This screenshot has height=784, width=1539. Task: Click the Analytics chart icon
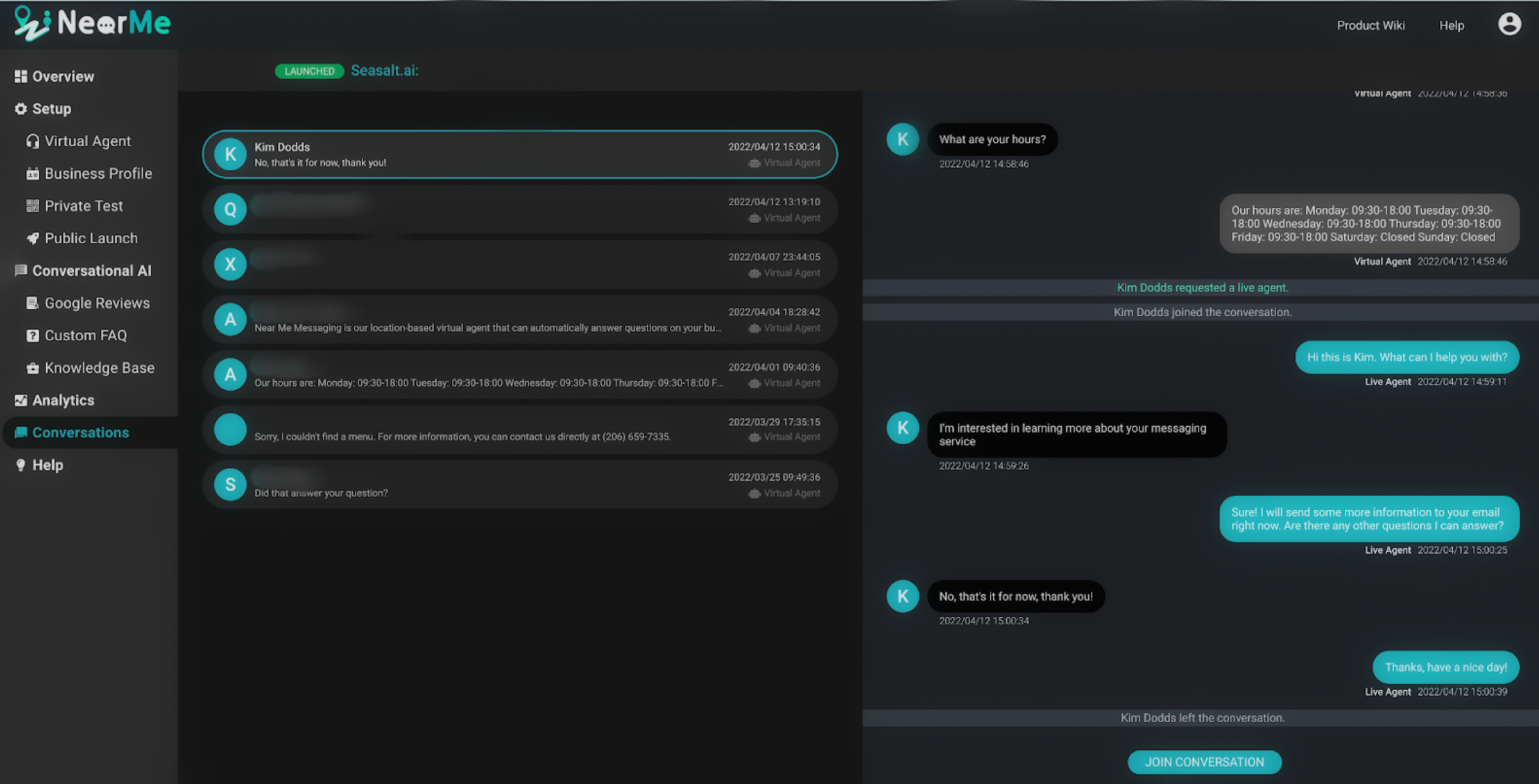pyautogui.click(x=21, y=400)
